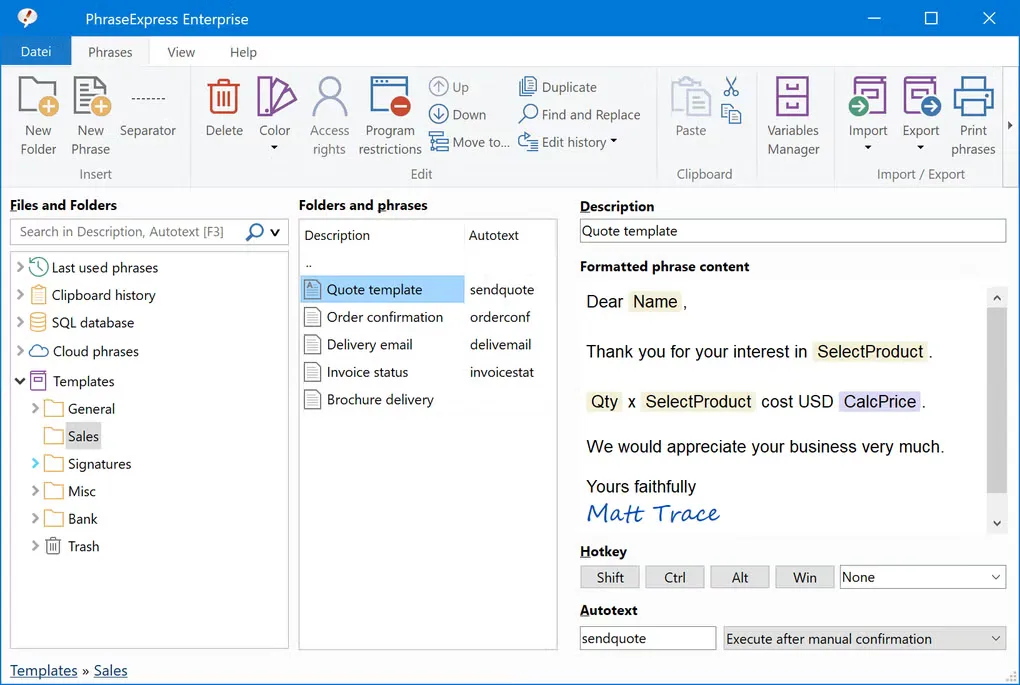Screen dimensions: 1020x685
Task: Click scroll down arrow in phrase content
Action: [x=997, y=523]
